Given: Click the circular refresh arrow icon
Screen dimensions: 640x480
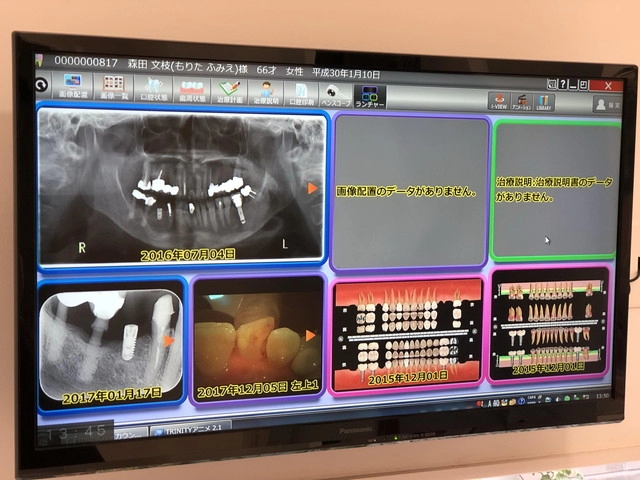Looking at the screenshot, I should 41,85.
